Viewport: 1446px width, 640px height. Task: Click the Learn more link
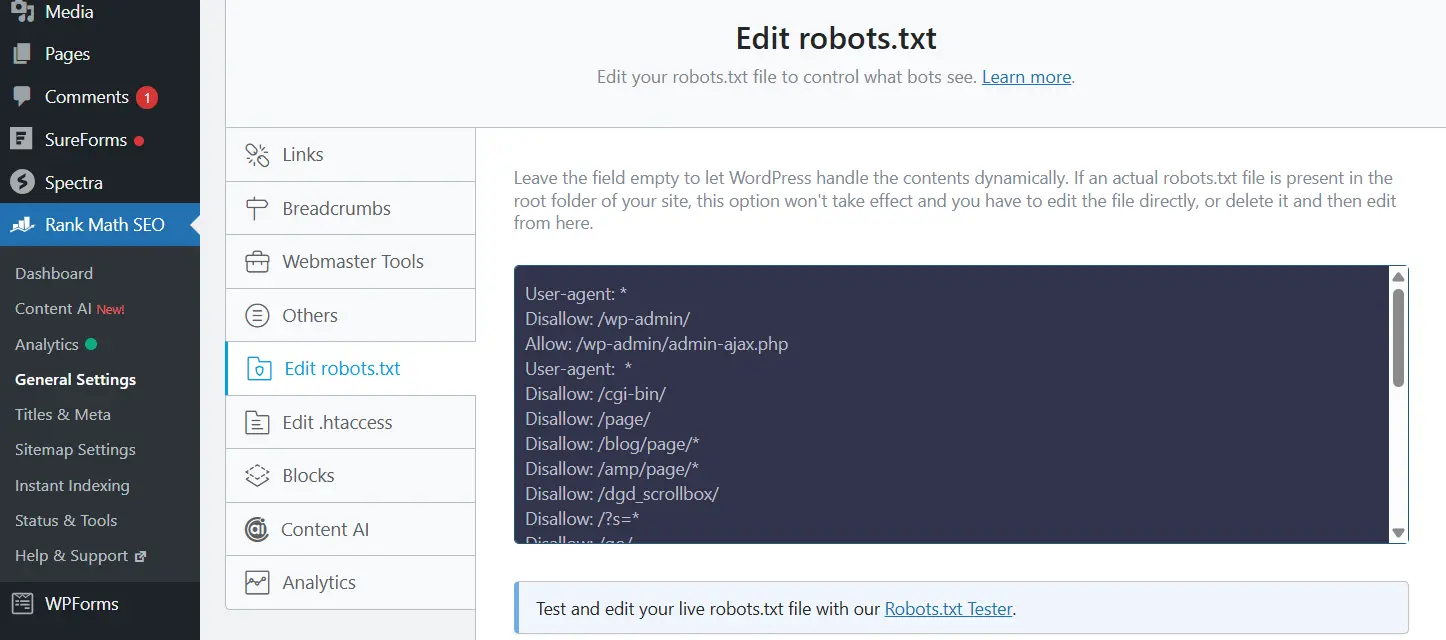pos(1025,76)
